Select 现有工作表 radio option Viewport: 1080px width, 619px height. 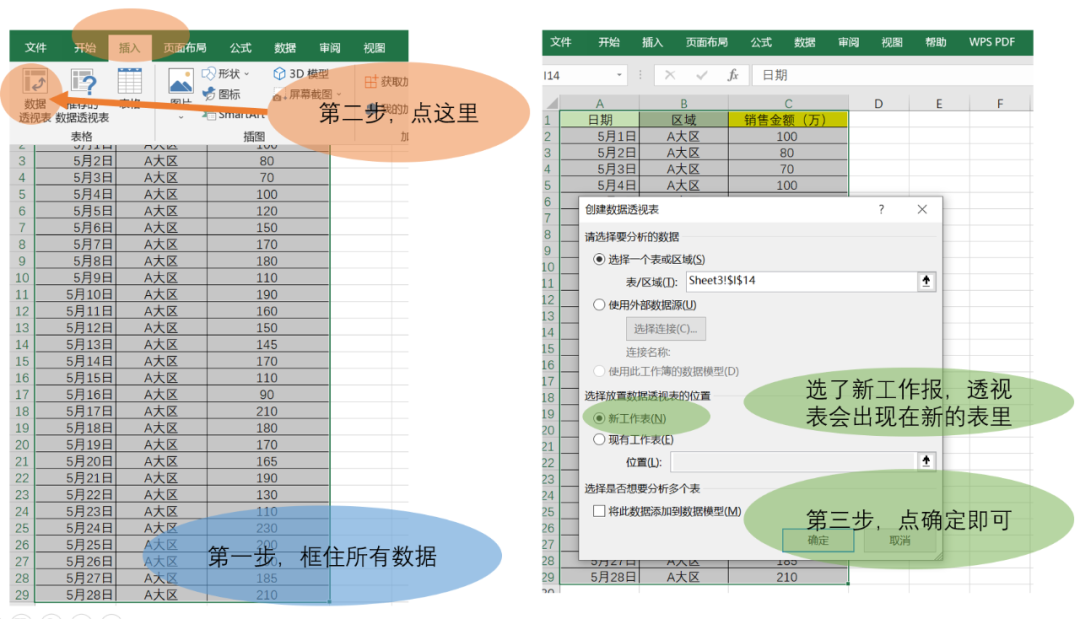point(599,439)
